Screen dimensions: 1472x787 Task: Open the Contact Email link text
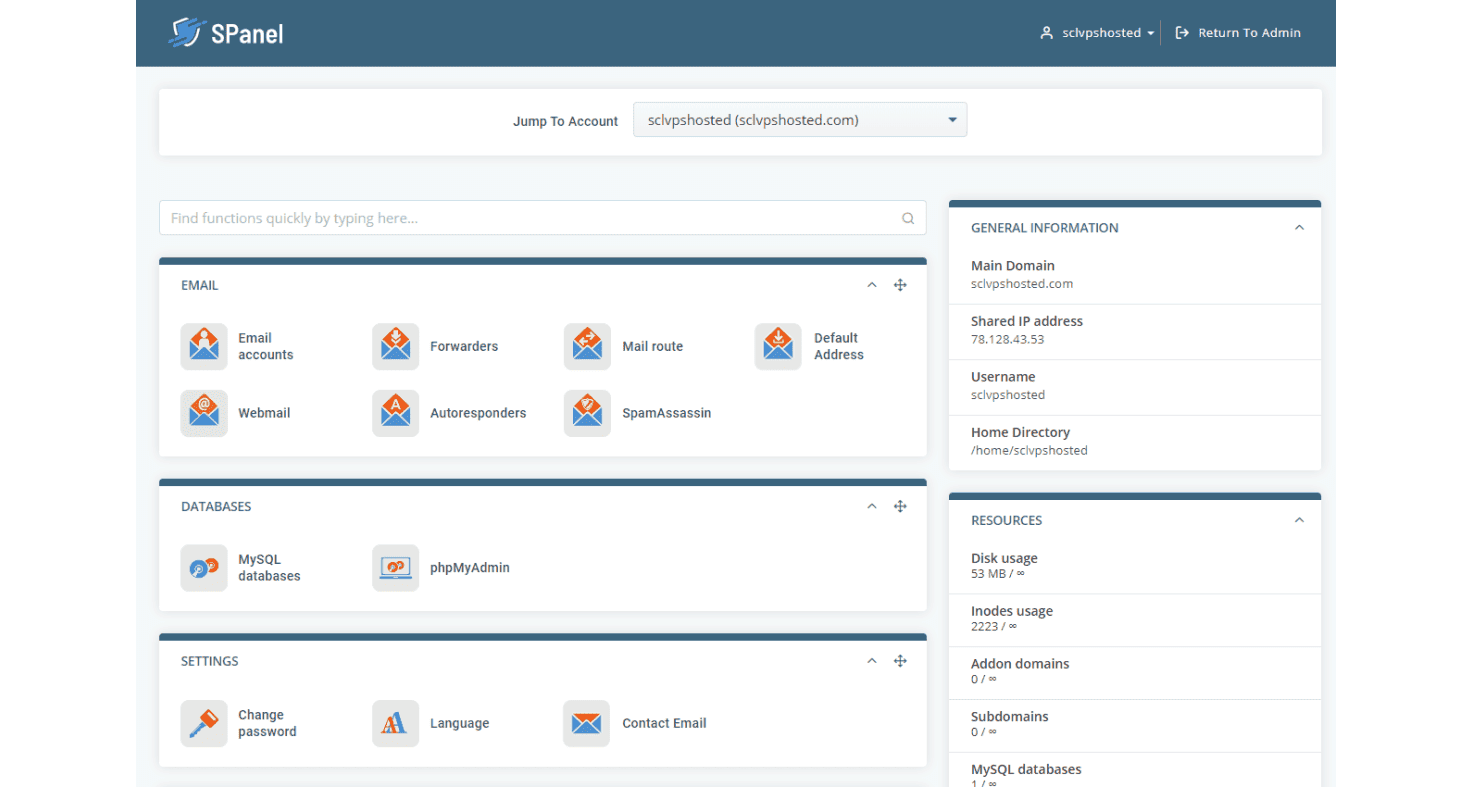[x=664, y=723]
